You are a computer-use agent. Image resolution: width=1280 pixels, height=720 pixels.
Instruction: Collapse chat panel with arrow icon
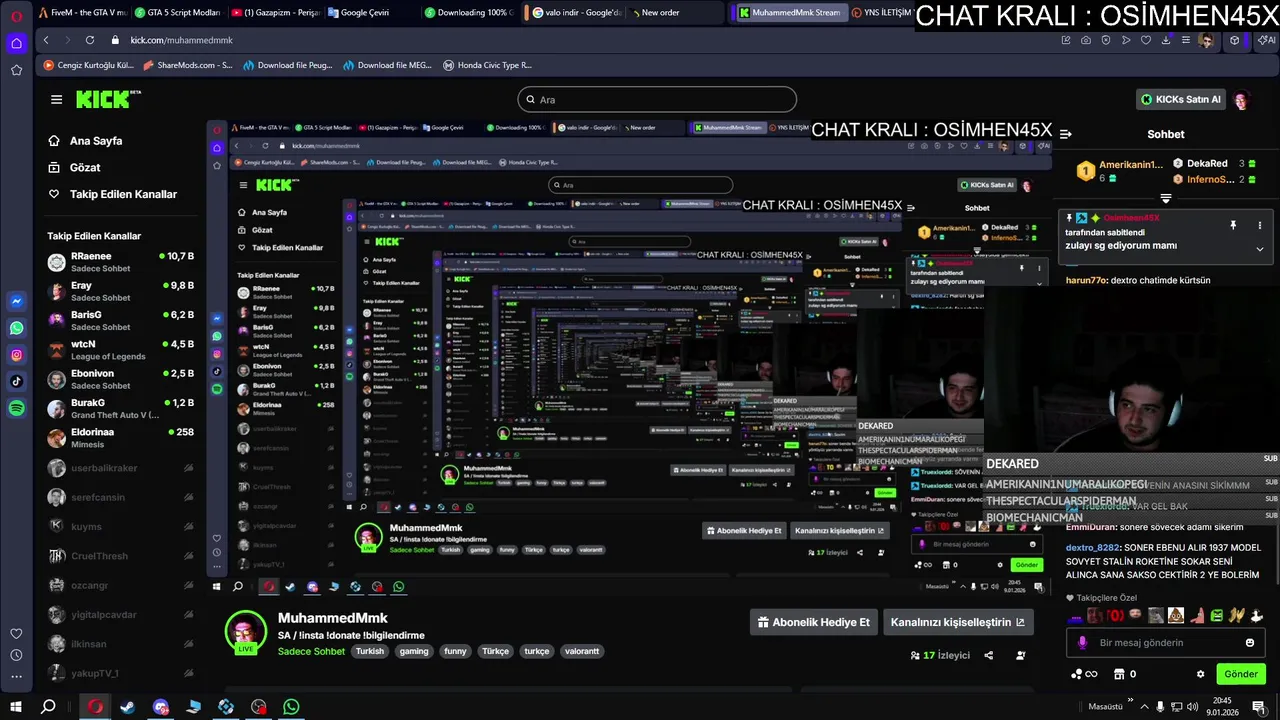tap(1066, 134)
